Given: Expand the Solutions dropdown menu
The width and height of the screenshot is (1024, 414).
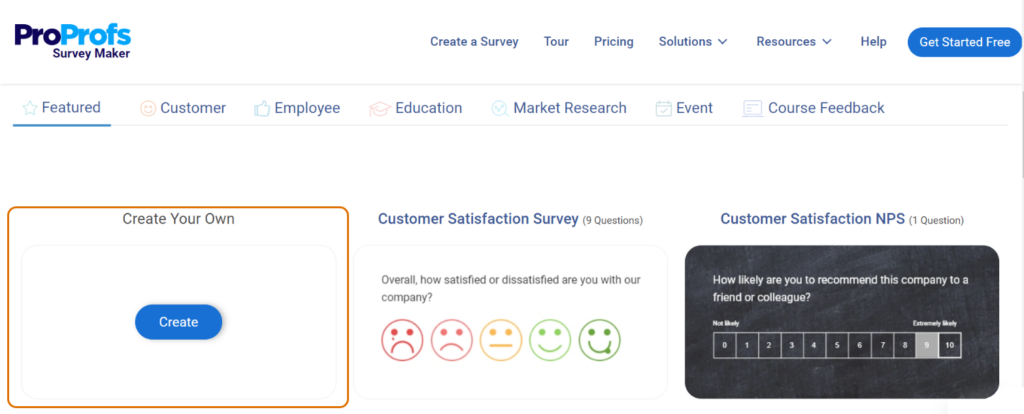Looking at the screenshot, I should 693,42.
